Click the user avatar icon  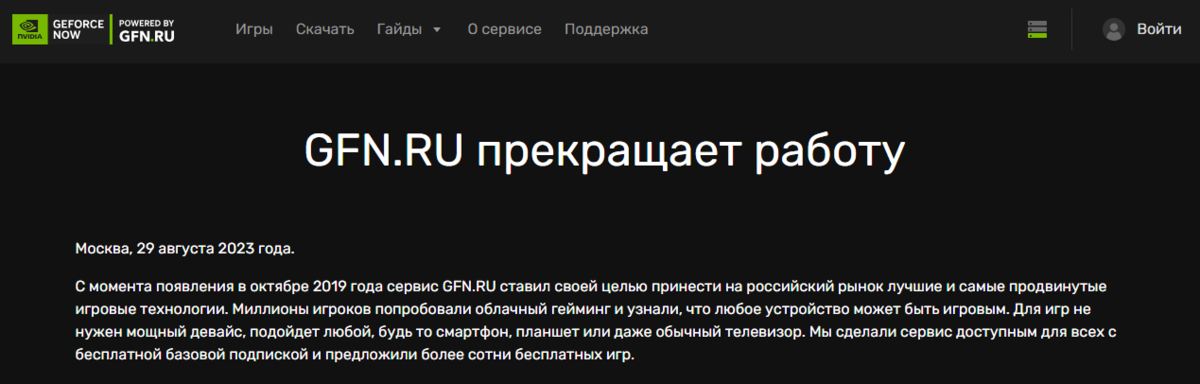coord(1114,30)
